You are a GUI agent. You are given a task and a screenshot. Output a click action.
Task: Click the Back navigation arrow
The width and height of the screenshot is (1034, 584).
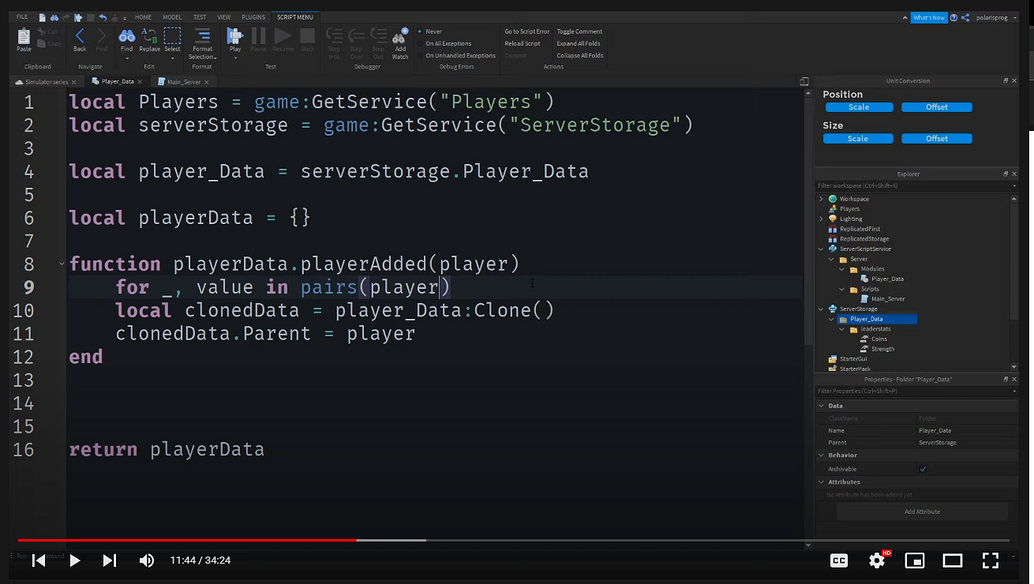tap(80, 37)
